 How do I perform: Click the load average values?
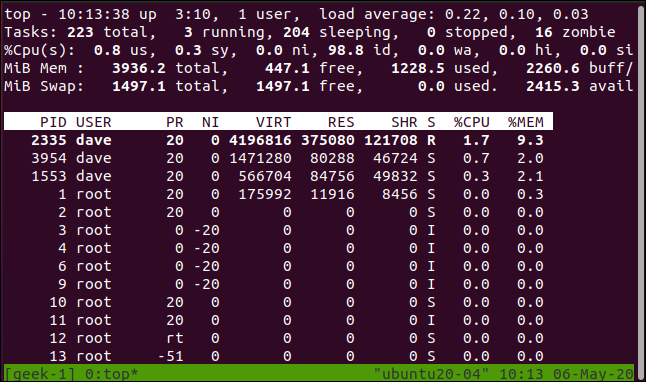pyautogui.click(x=517, y=14)
